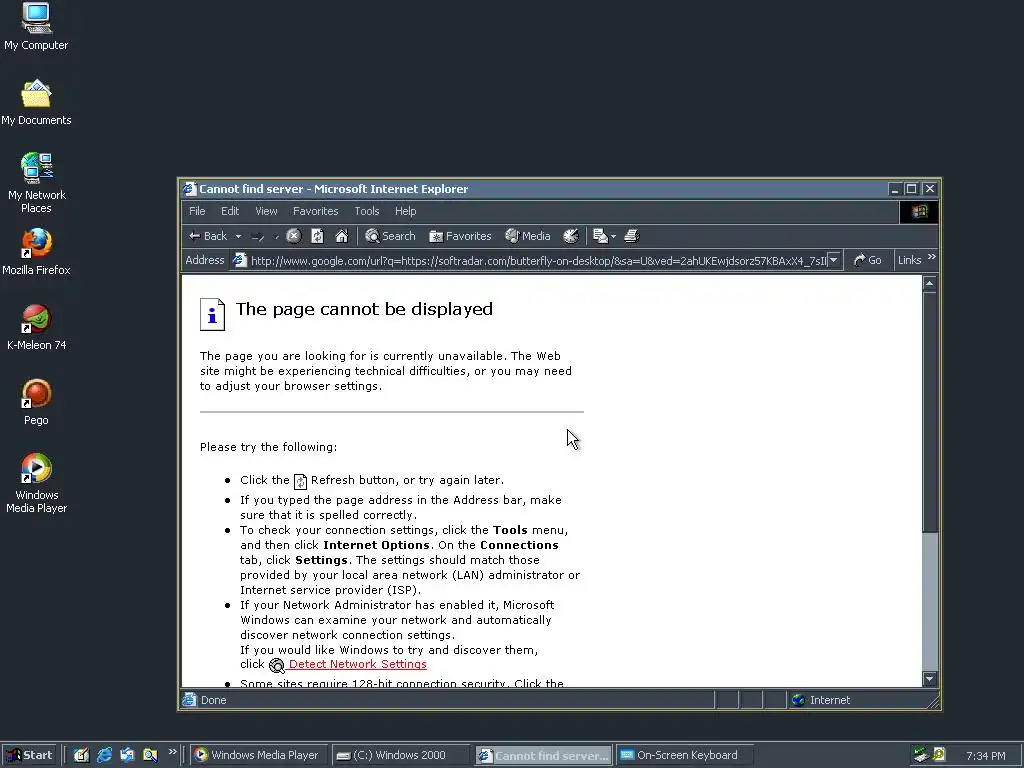Click the magnifier icon beside Detect Network Settings
The height and width of the screenshot is (768, 1024).
(x=277, y=665)
